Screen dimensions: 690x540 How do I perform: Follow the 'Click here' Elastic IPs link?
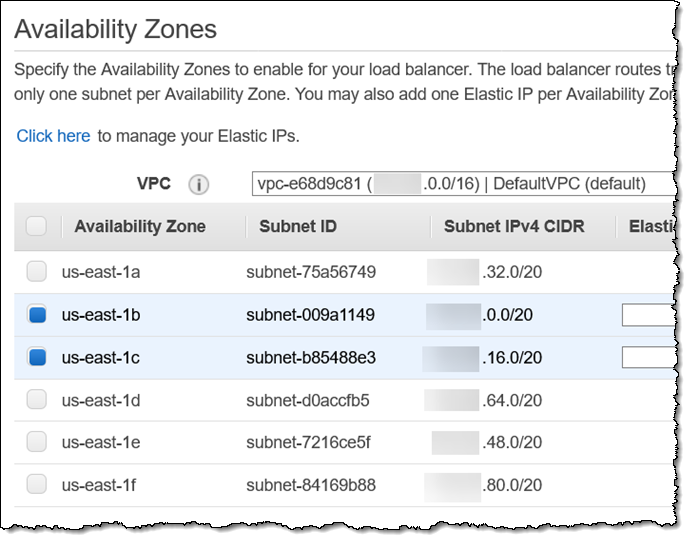point(53,136)
